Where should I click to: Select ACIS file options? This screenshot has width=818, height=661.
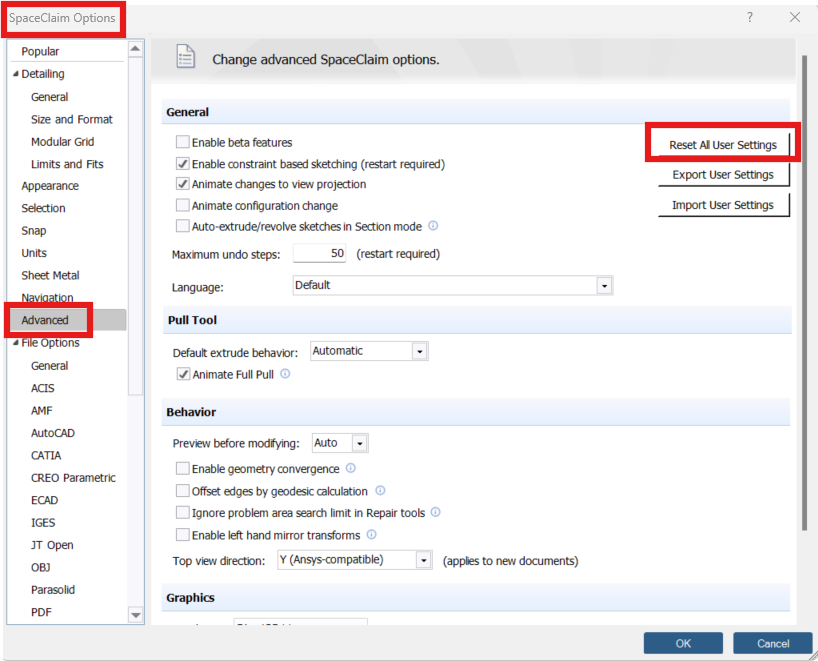pos(43,388)
